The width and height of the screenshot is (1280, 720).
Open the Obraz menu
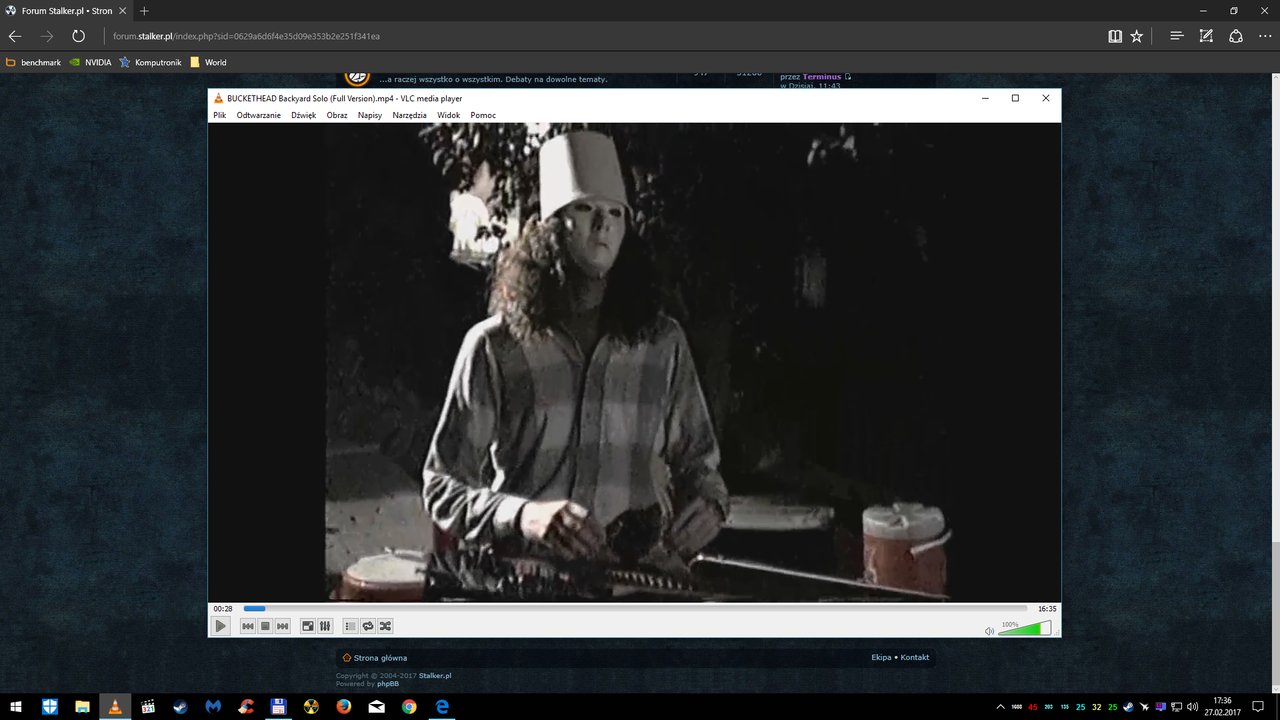pos(337,115)
